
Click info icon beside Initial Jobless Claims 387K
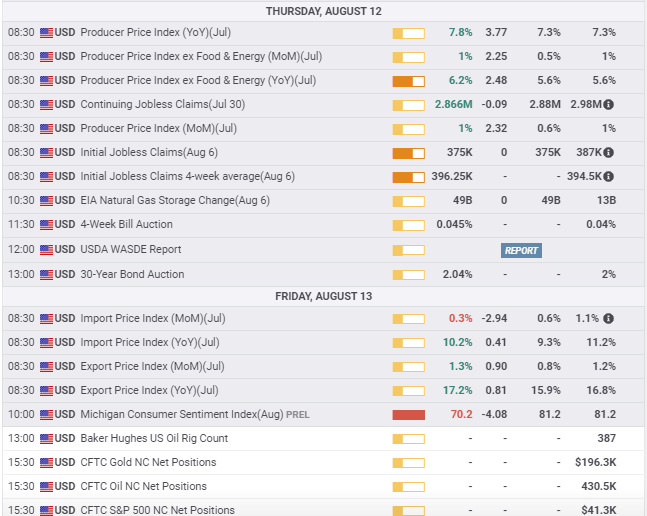608,153
